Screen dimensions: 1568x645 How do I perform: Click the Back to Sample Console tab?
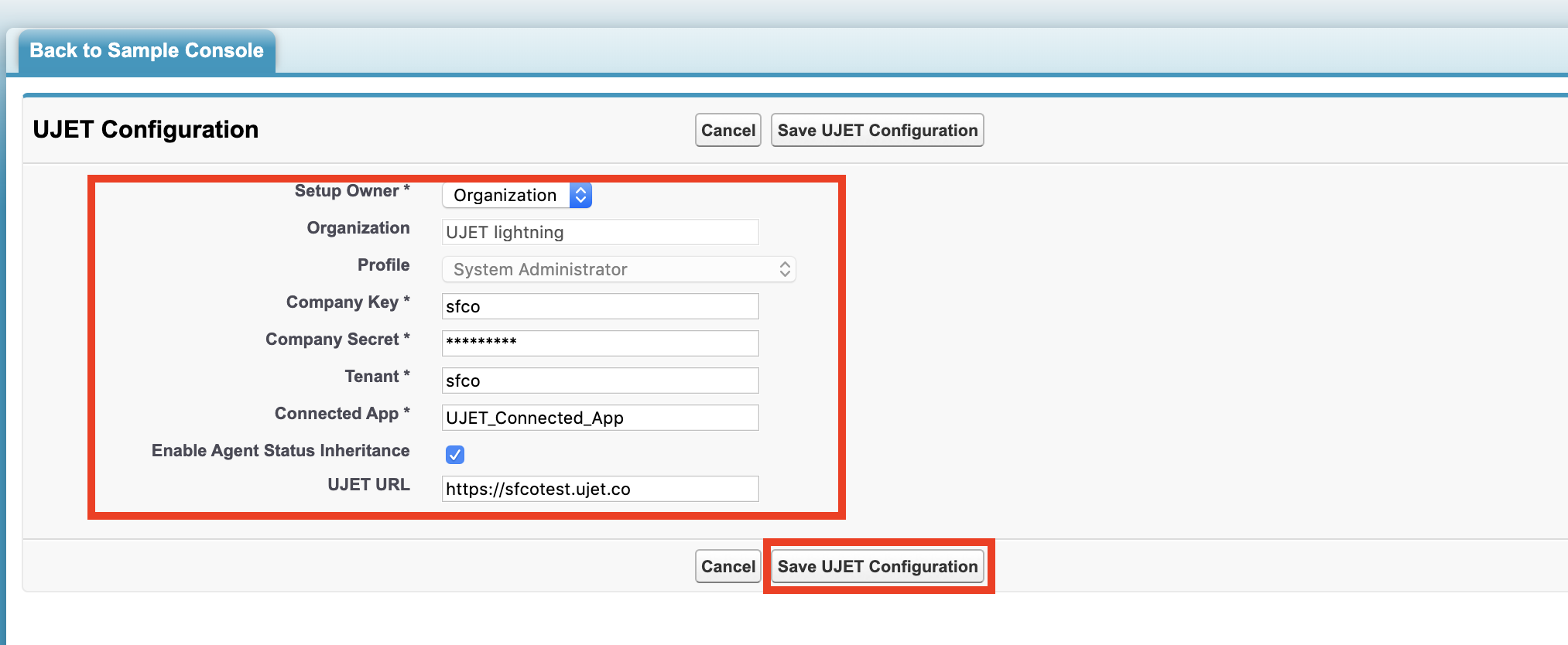coord(146,51)
